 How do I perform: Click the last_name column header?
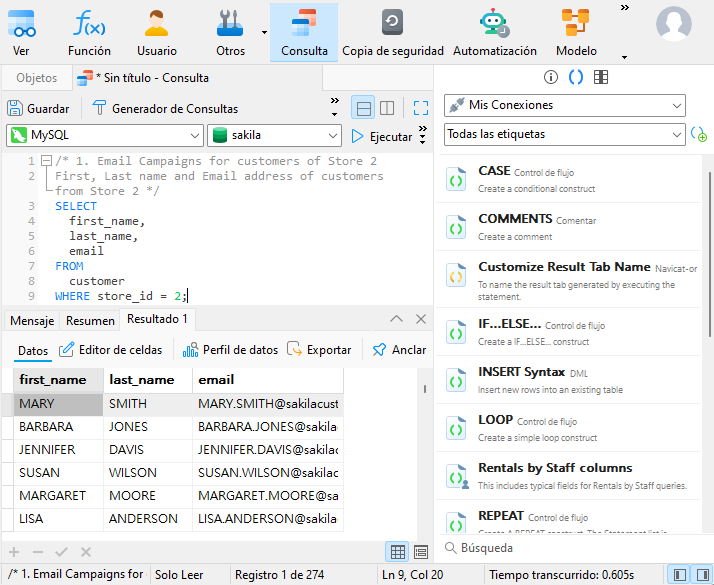click(x=148, y=380)
